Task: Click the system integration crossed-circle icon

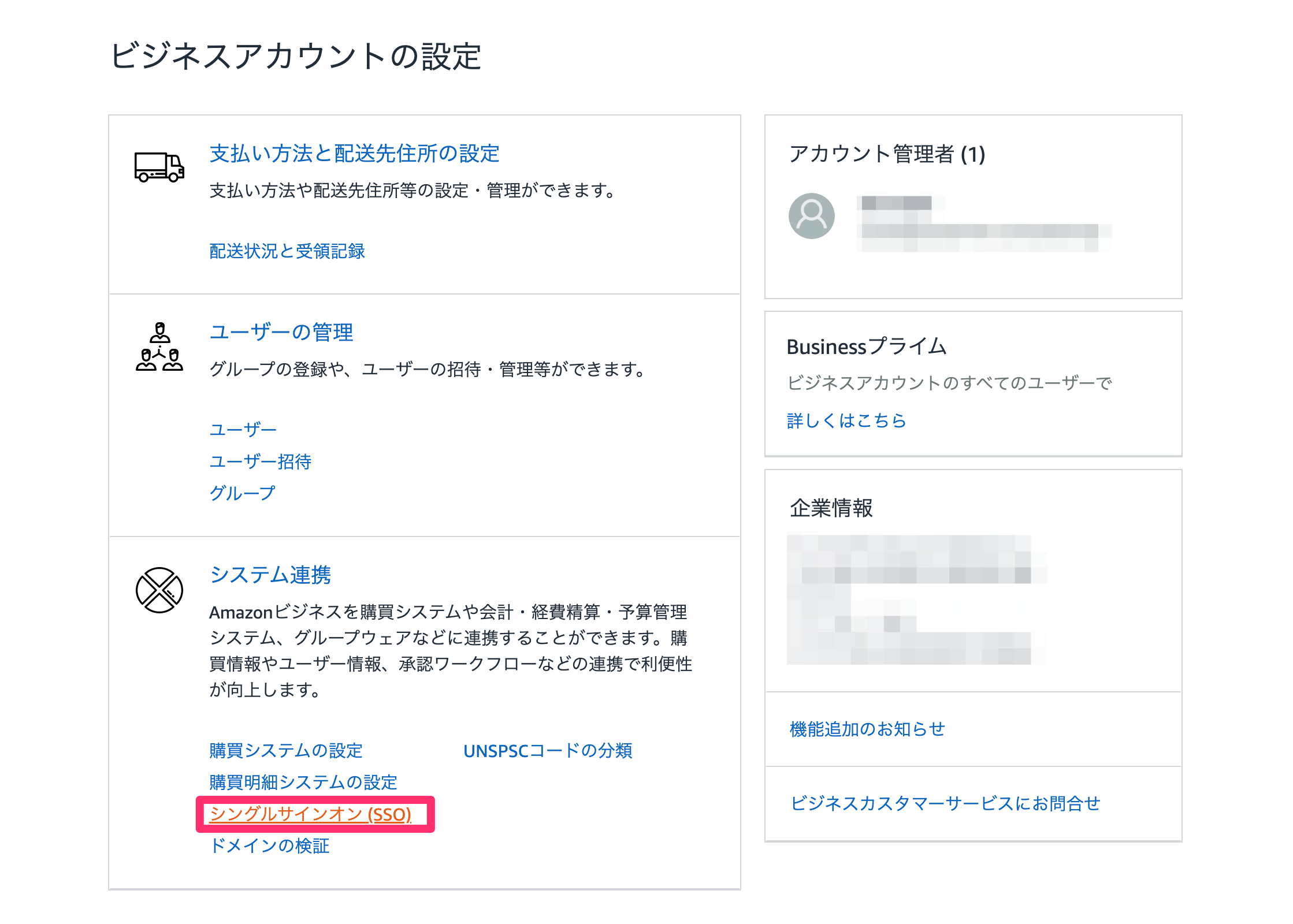Action: pos(159,590)
